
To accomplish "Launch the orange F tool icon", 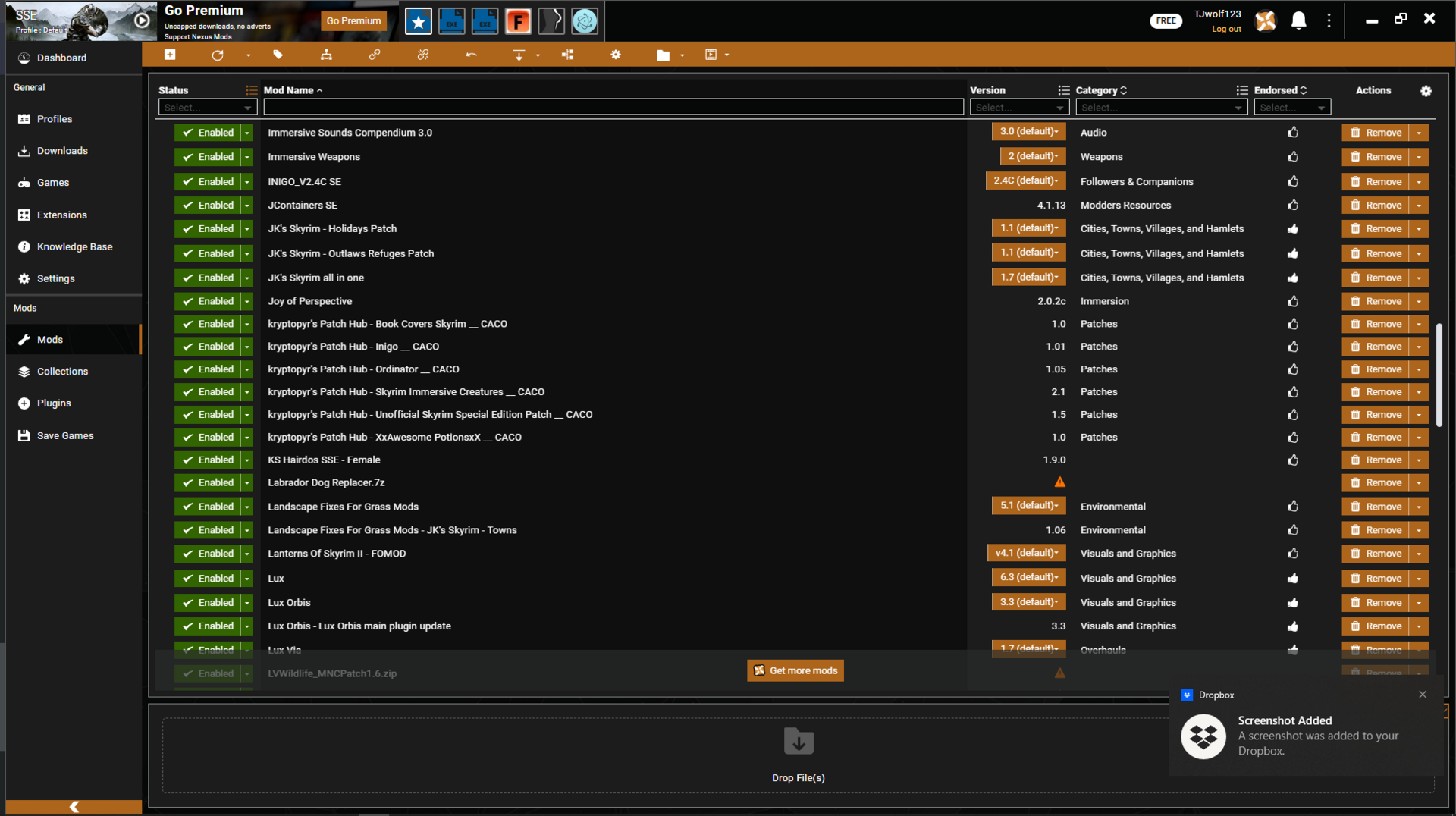I will pyautogui.click(x=518, y=21).
